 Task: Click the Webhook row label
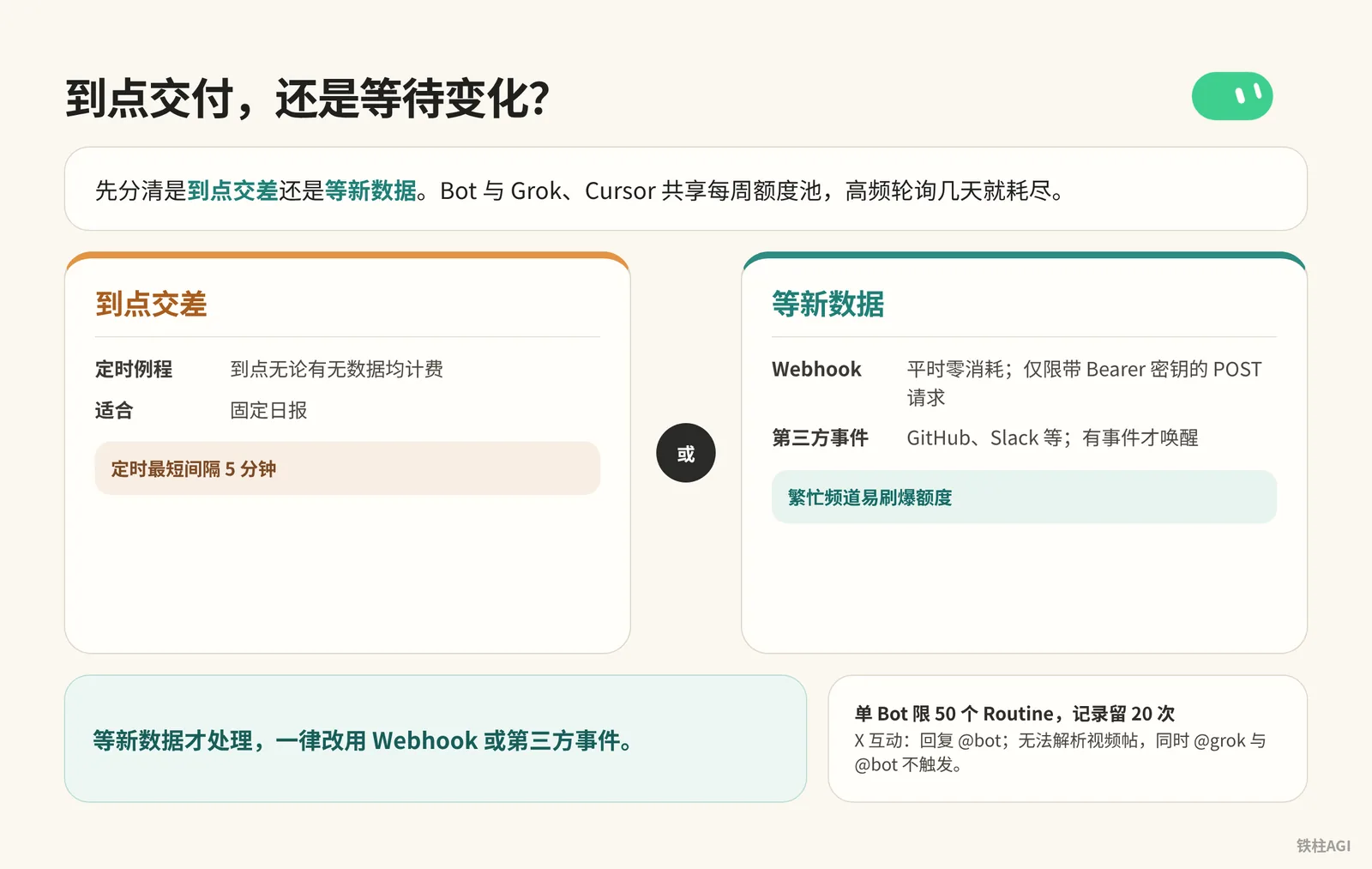[816, 369]
